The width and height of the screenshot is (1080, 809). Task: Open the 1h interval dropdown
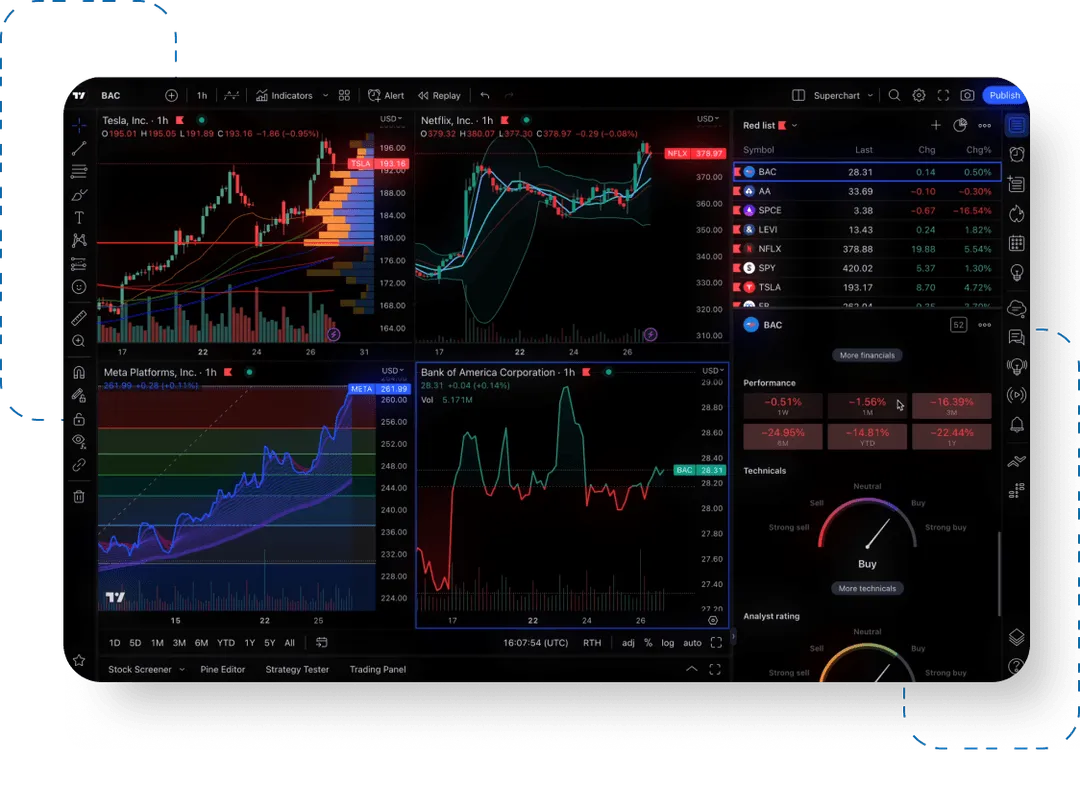pos(201,95)
